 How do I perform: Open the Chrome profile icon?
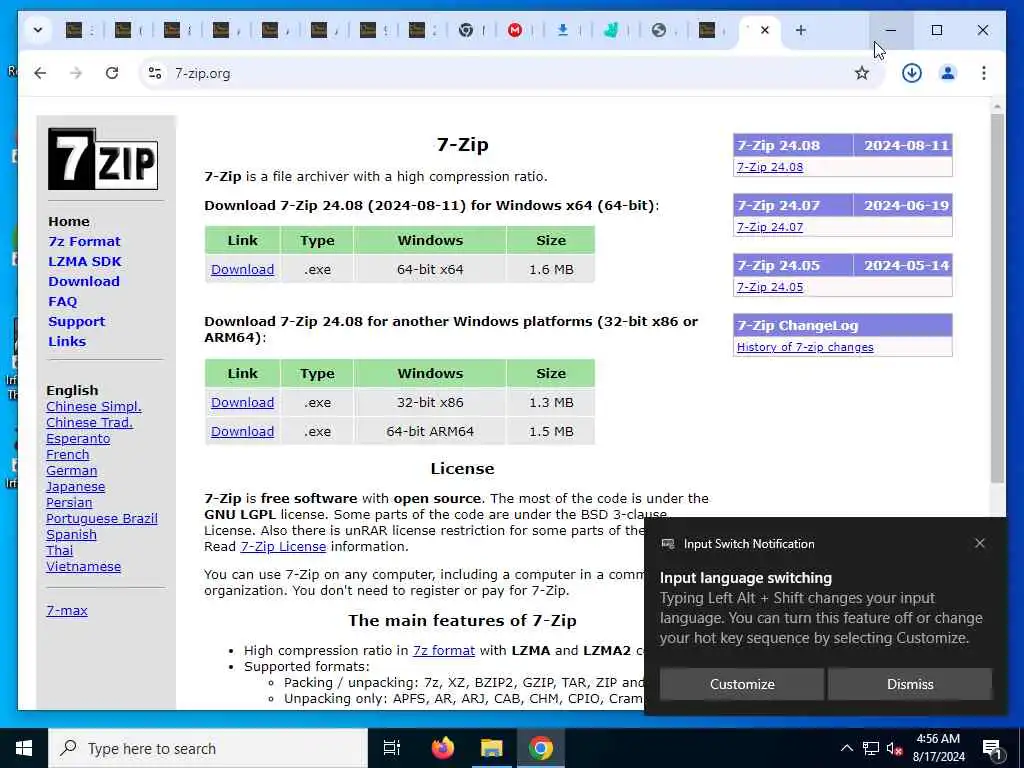pos(948,73)
